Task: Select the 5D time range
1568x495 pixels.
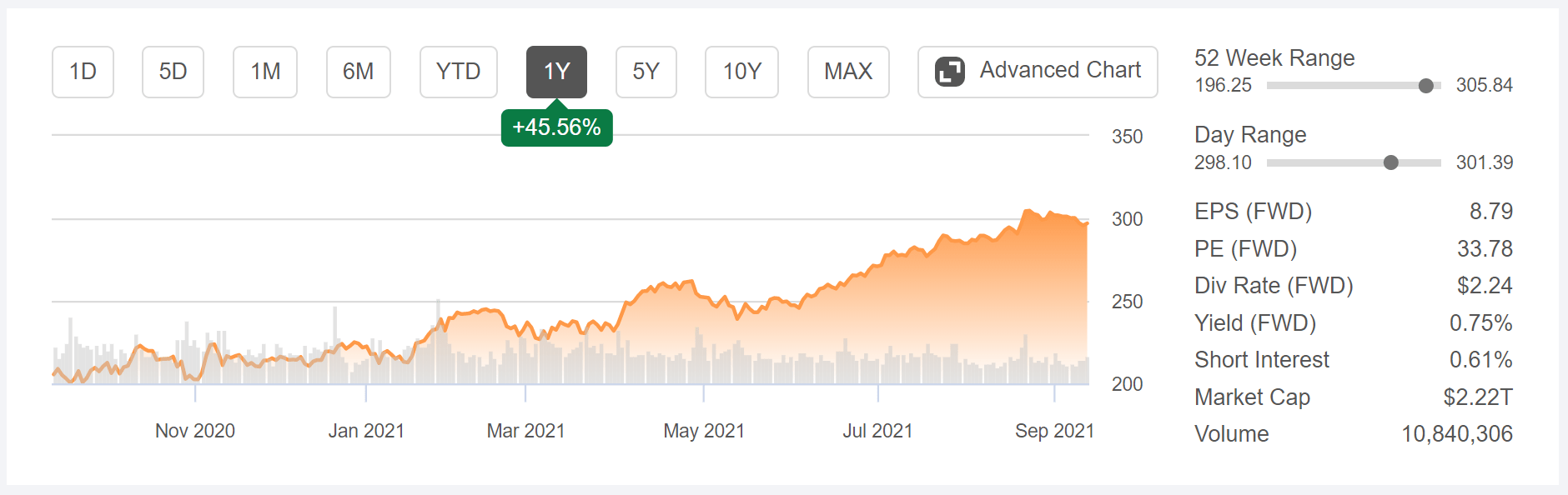Action: coord(173,72)
